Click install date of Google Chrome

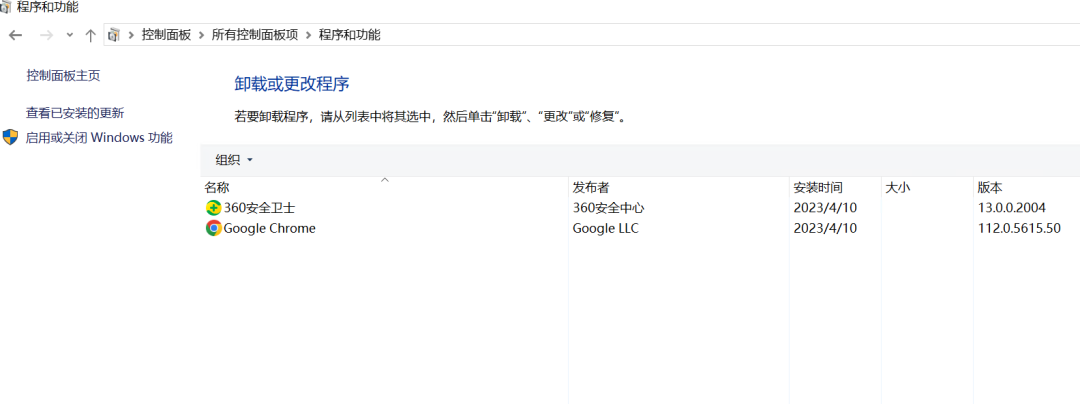click(825, 228)
